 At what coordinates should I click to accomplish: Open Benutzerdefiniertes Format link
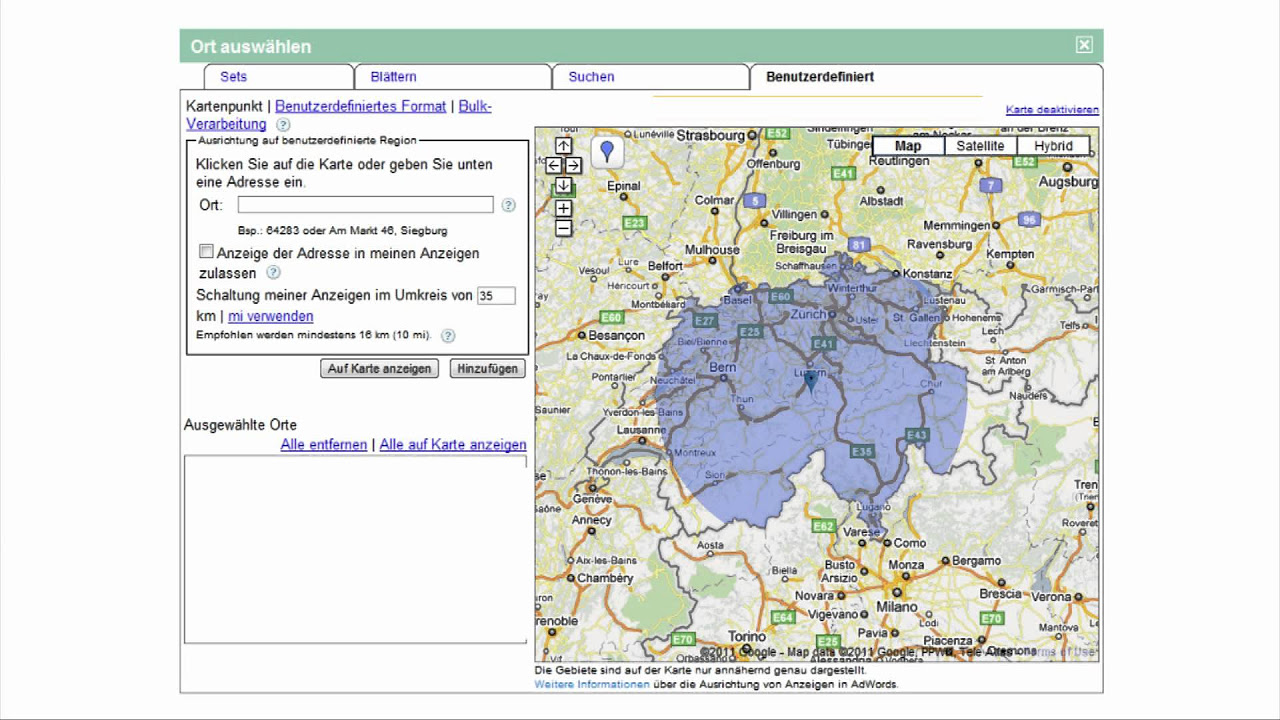pyautogui.click(x=360, y=106)
